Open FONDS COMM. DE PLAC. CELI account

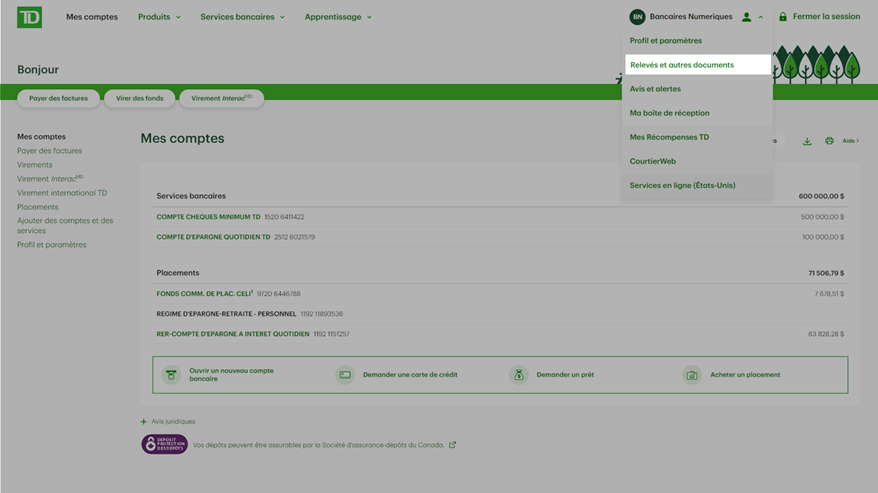click(204, 294)
